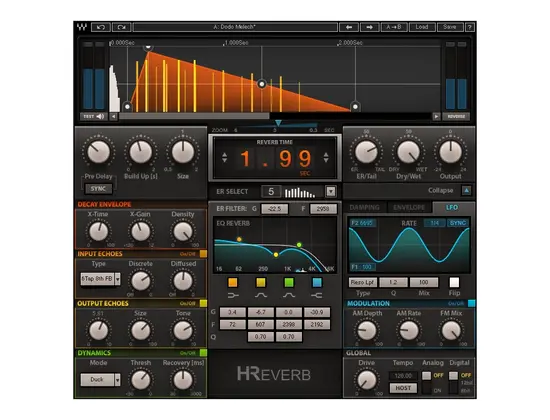Click the Tempo 120.00 value field
The height and width of the screenshot is (420, 550).
[x=403, y=376]
